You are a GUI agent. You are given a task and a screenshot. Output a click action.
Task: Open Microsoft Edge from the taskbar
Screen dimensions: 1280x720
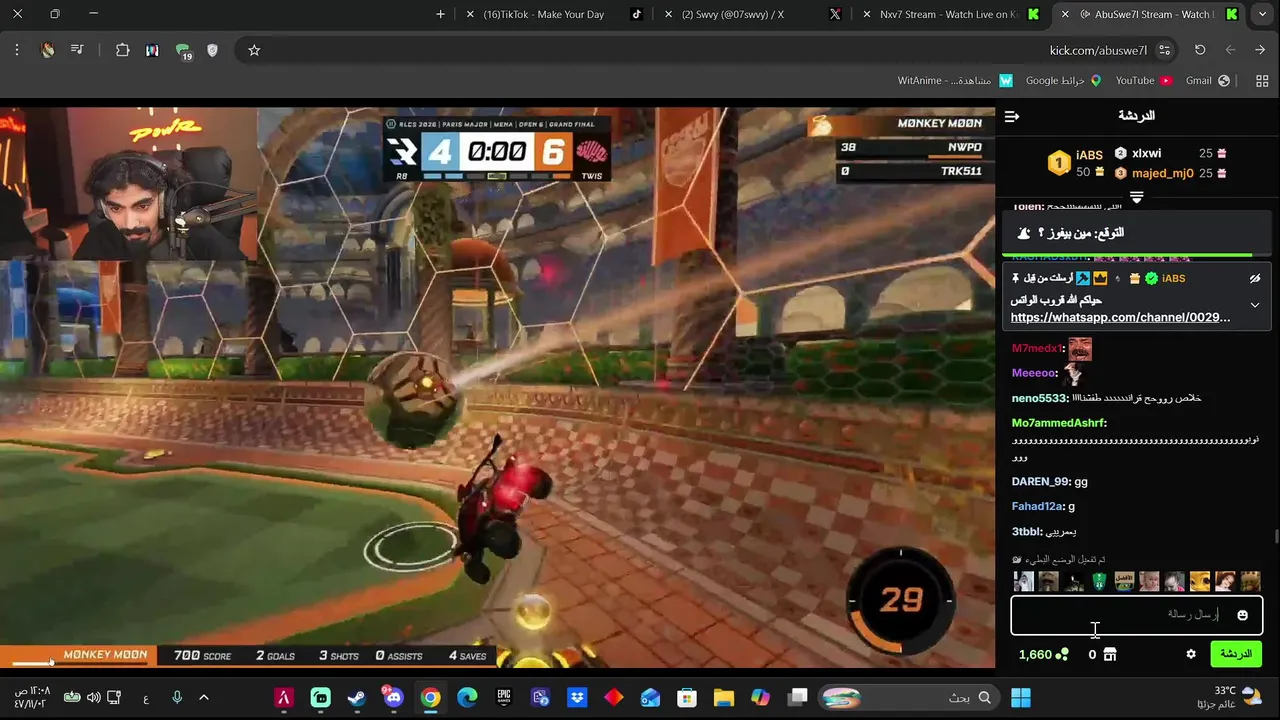tap(467, 697)
